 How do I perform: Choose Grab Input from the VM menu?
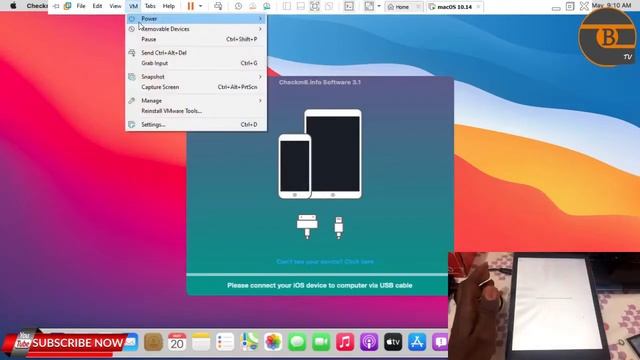click(196, 63)
